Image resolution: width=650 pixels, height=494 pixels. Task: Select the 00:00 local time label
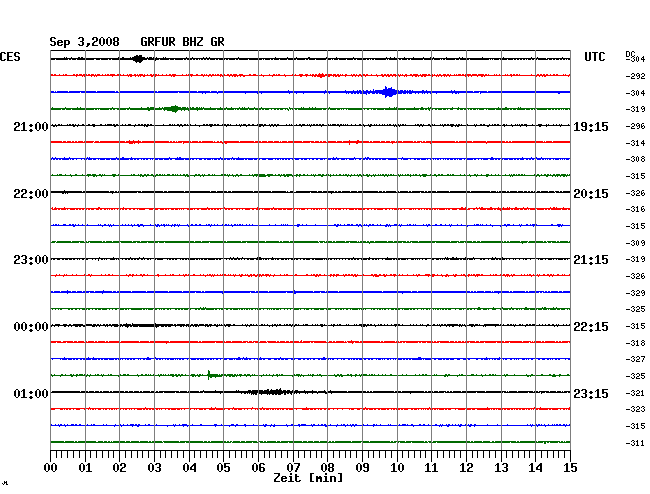(31, 327)
